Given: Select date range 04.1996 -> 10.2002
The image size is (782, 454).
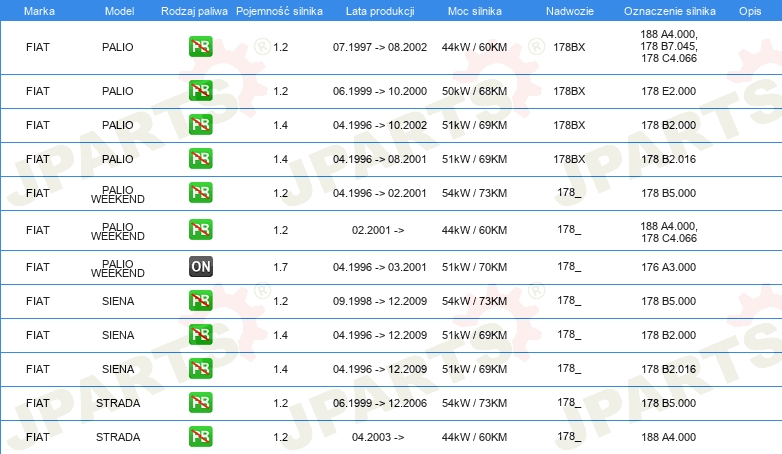Looking at the screenshot, I should pyautogui.click(x=380, y=125).
